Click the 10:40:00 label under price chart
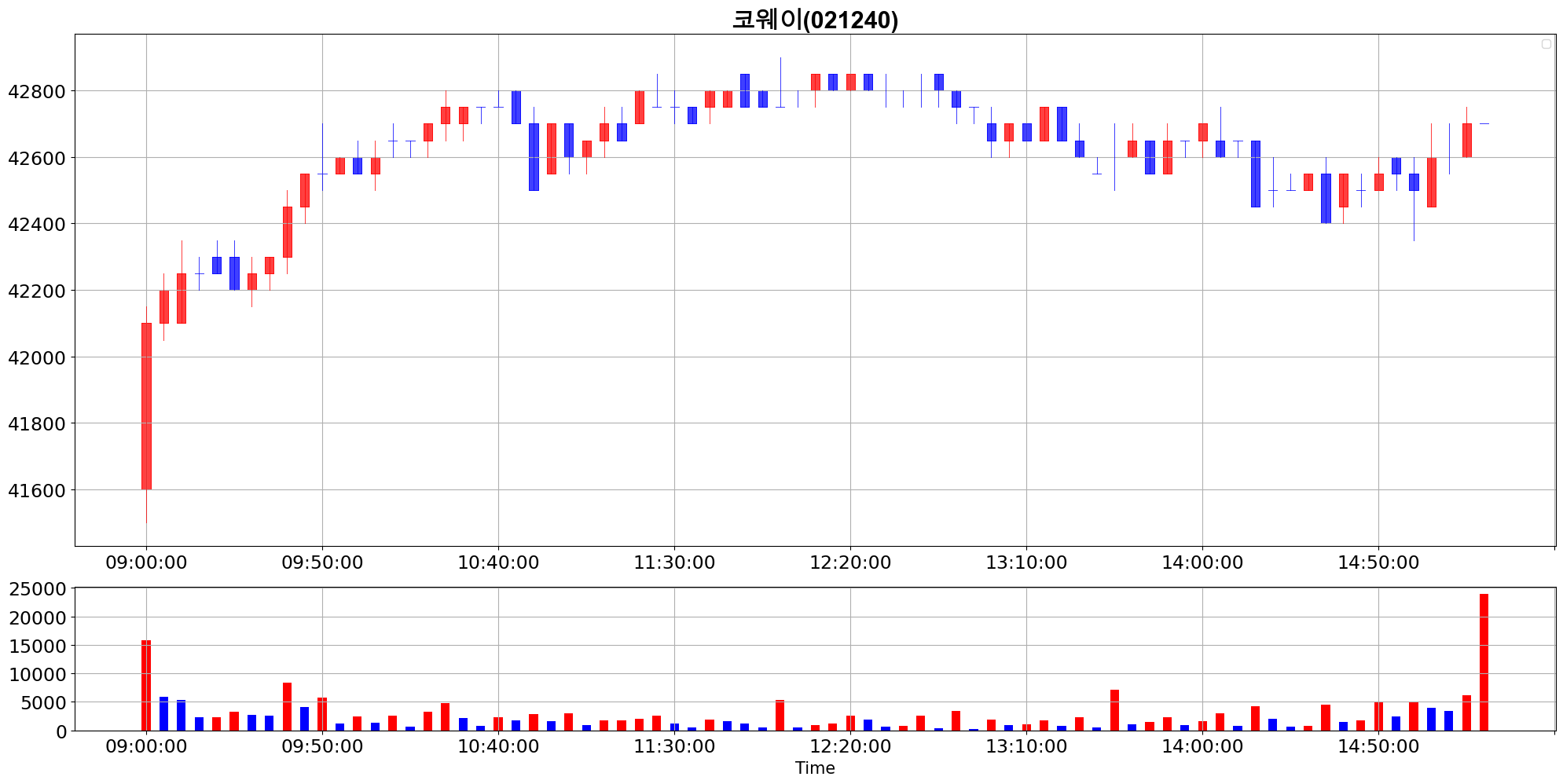Image resolution: width=1563 pixels, height=784 pixels. [x=498, y=562]
